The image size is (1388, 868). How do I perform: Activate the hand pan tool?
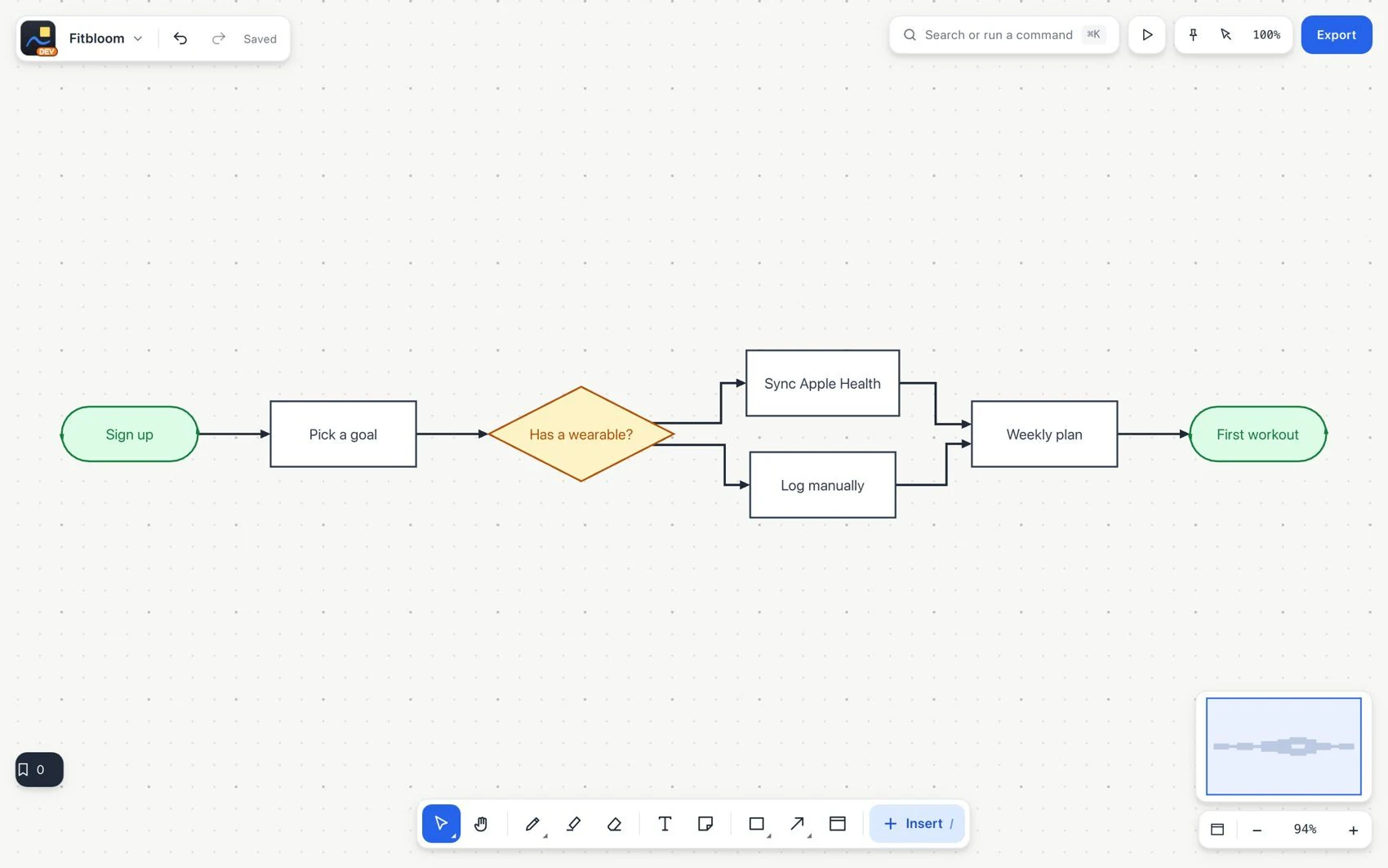tap(481, 823)
